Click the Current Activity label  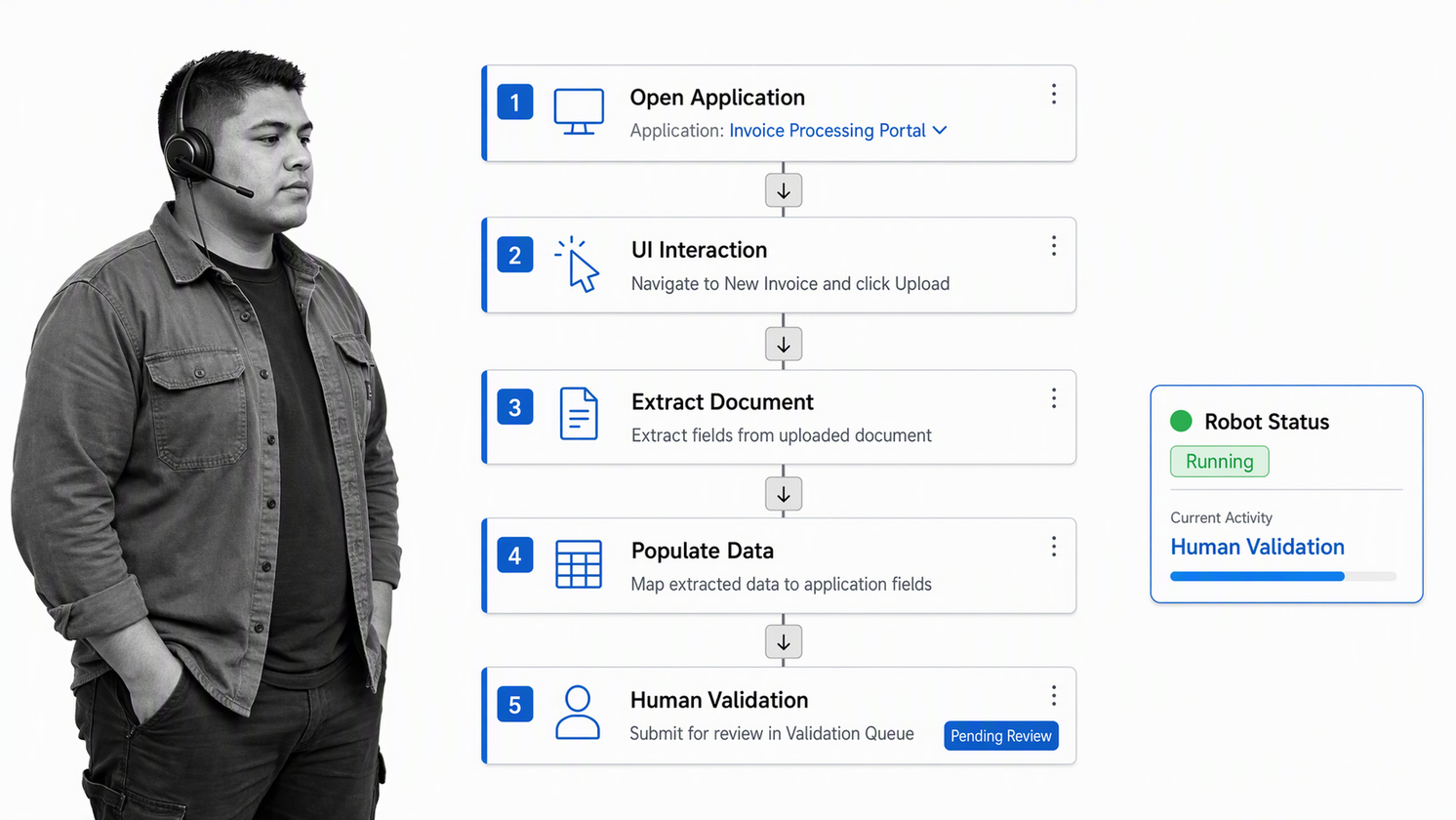1221,517
